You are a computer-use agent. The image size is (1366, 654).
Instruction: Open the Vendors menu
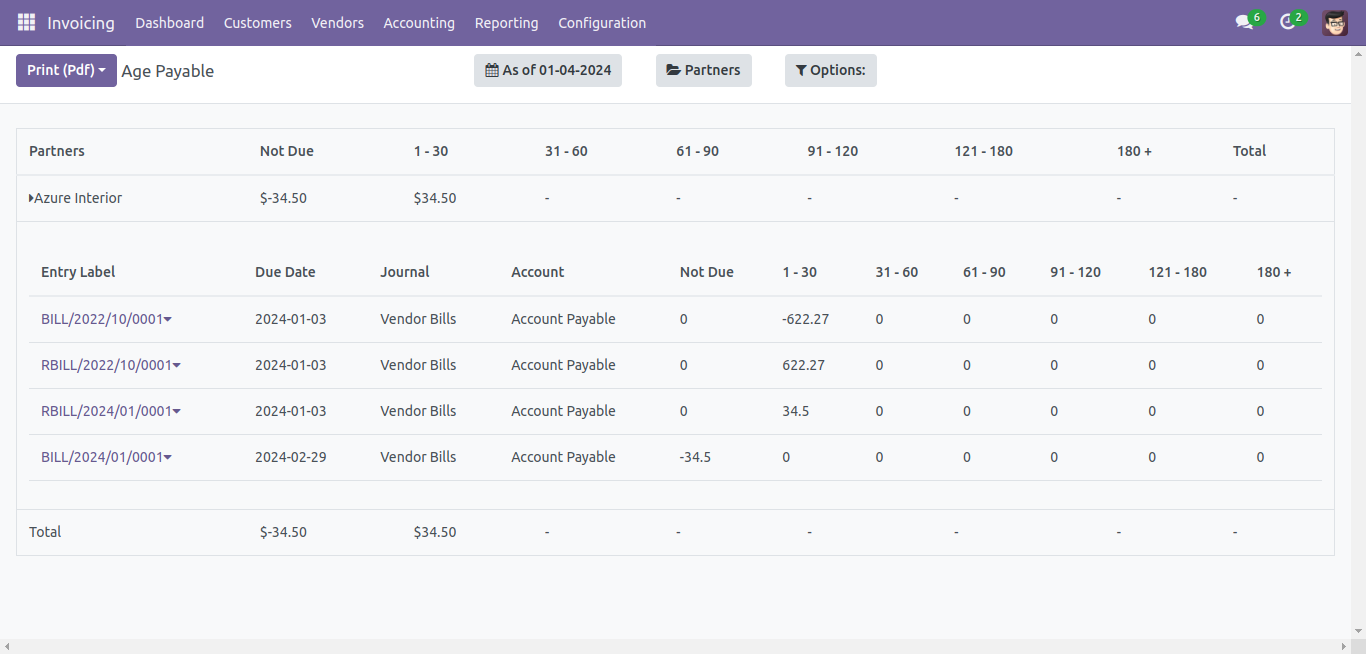(x=337, y=22)
